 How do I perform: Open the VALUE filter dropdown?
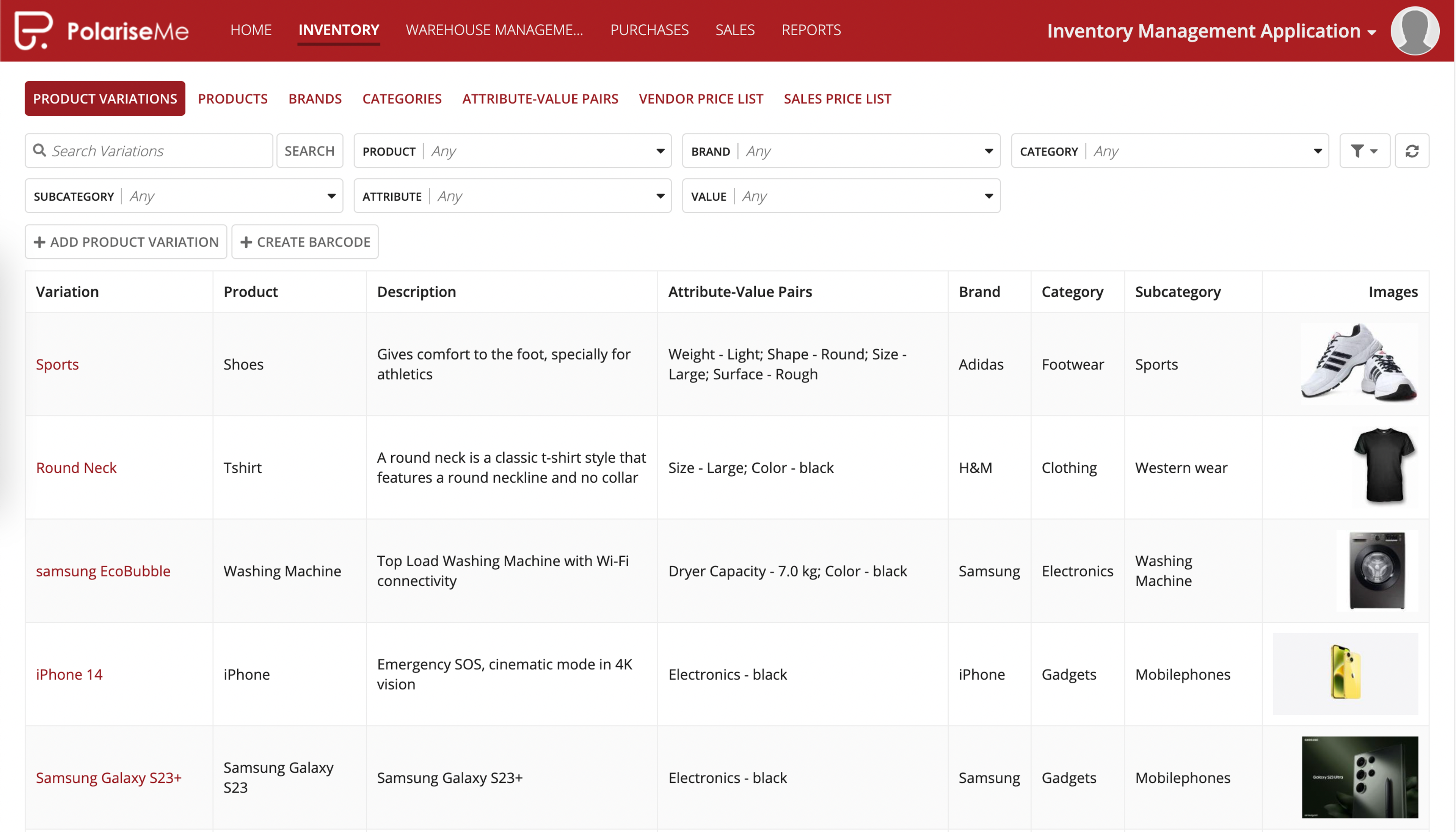coord(841,196)
